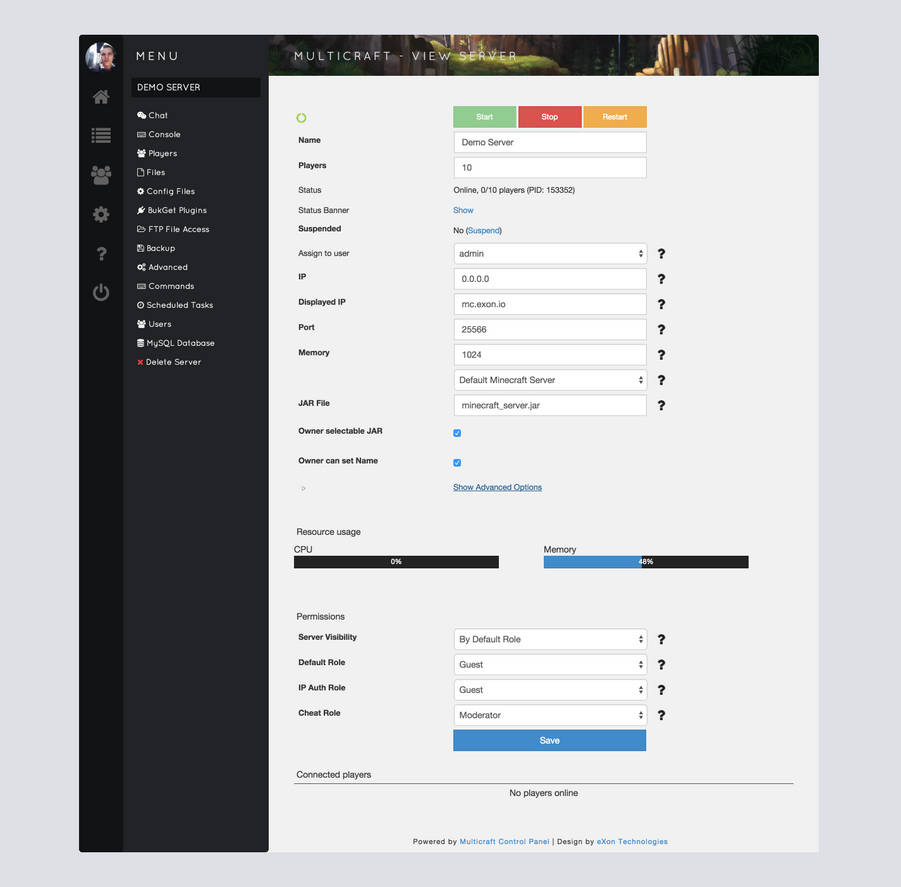Open the Assign to user dropdown

(550, 253)
